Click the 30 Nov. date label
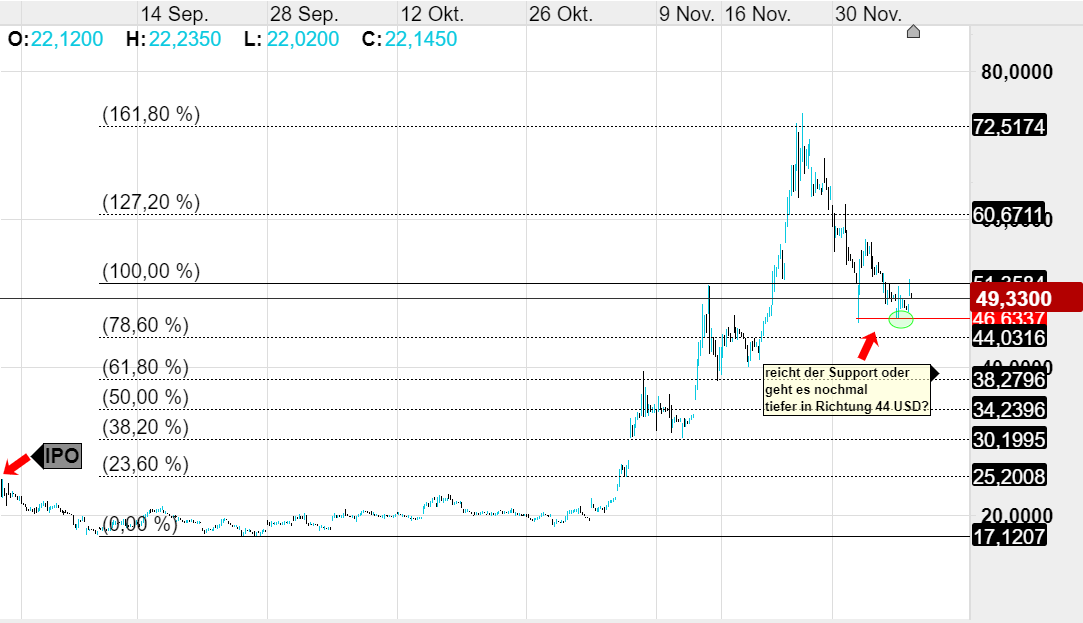1083x623 pixels. click(868, 15)
